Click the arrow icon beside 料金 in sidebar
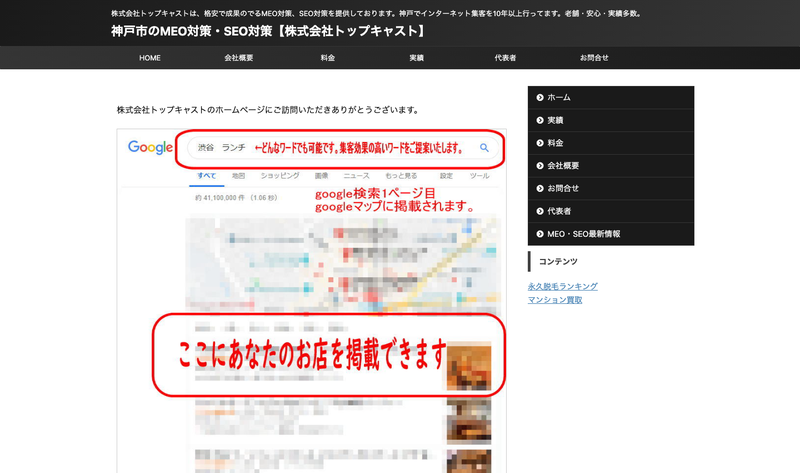This screenshot has height=473, width=800. point(540,143)
